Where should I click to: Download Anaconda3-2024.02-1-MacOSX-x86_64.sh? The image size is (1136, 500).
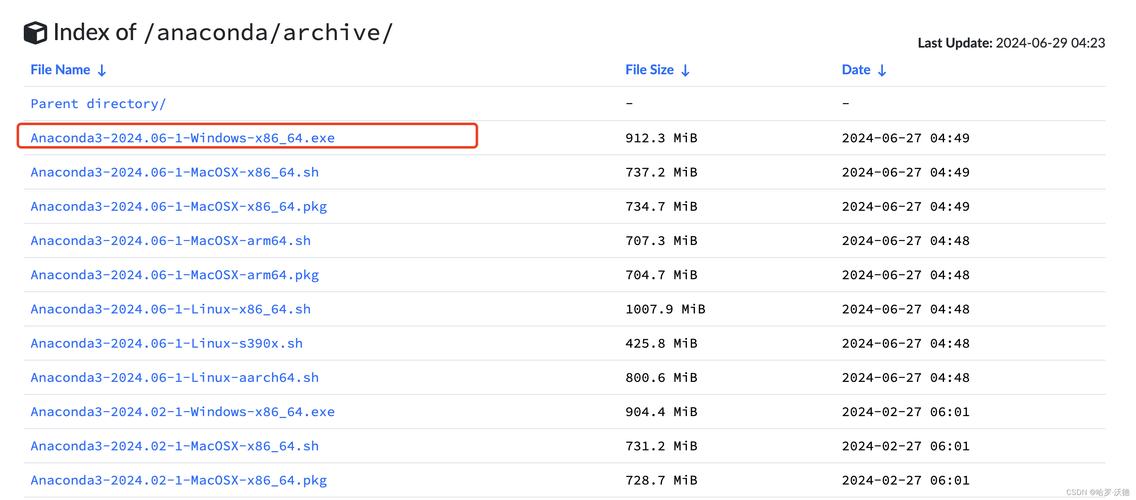pyautogui.click(x=175, y=446)
